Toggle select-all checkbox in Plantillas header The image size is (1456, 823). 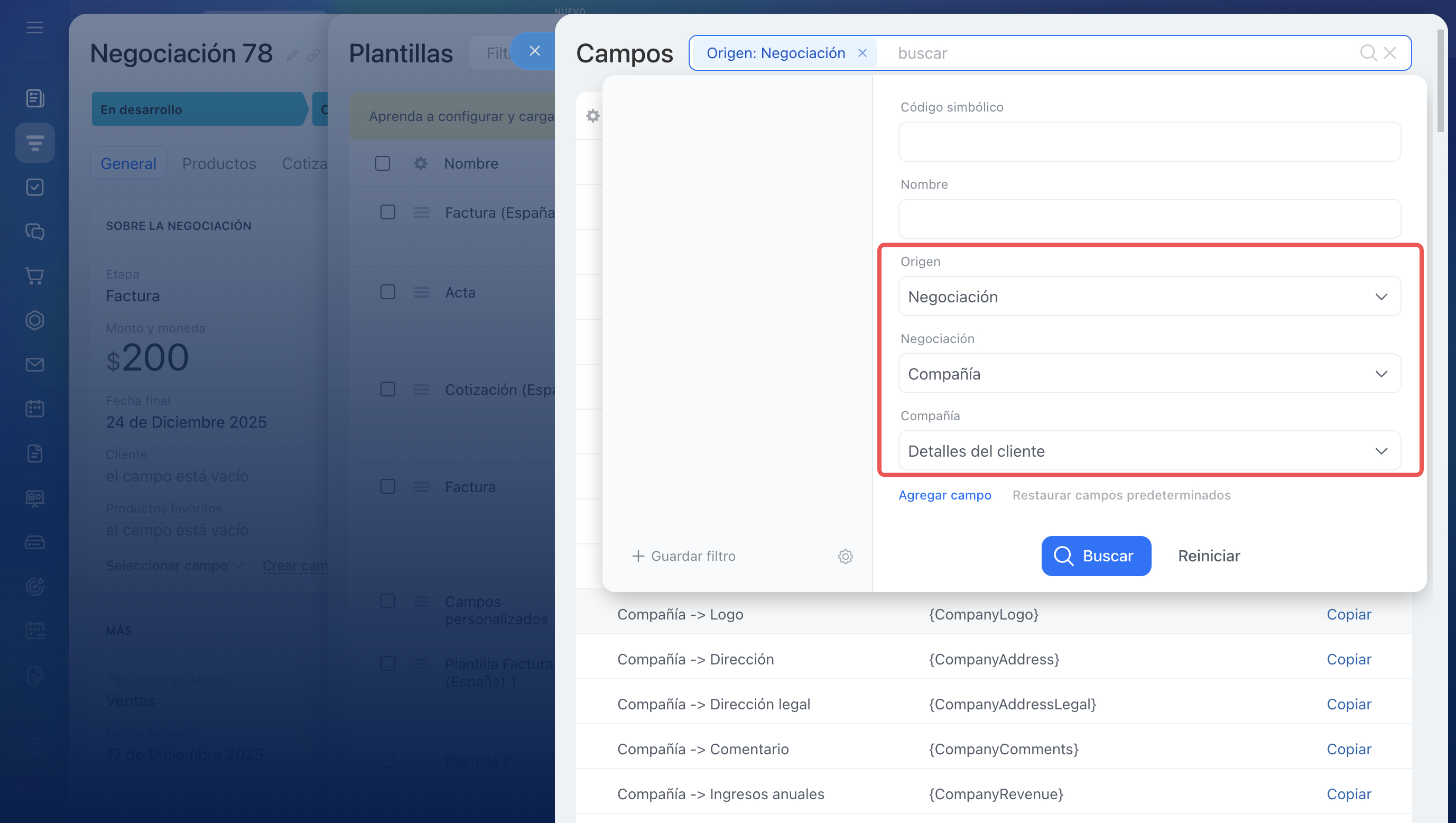tap(383, 163)
